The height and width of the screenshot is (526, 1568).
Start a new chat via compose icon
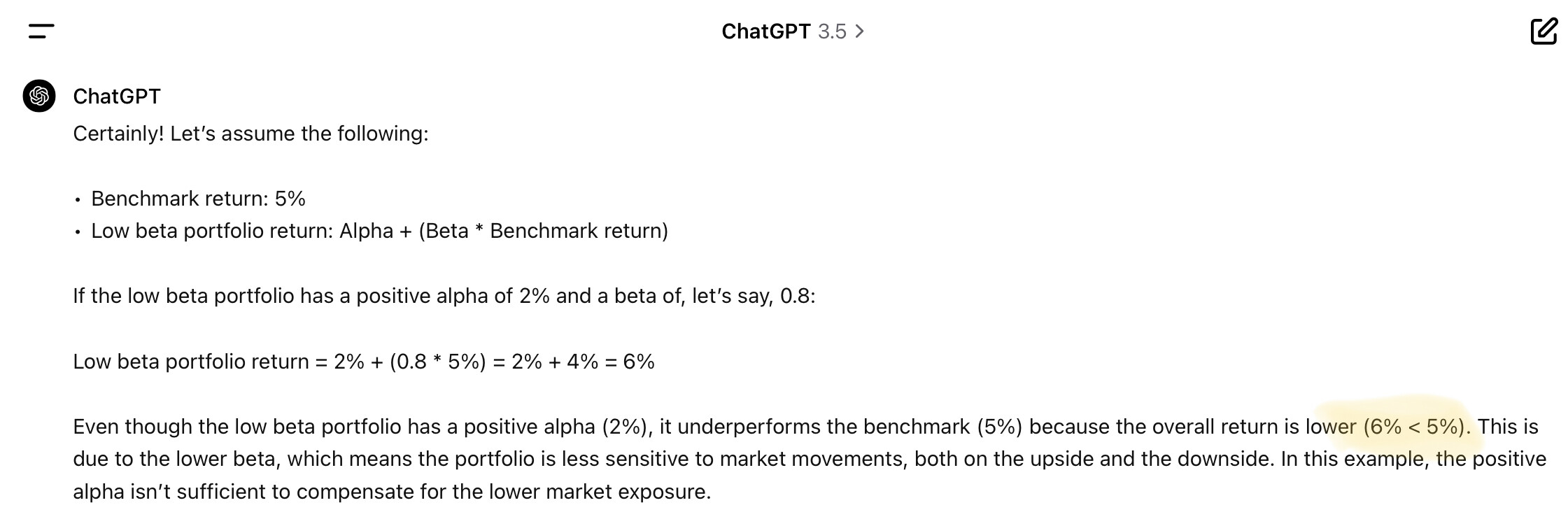tap(1544, 31)
